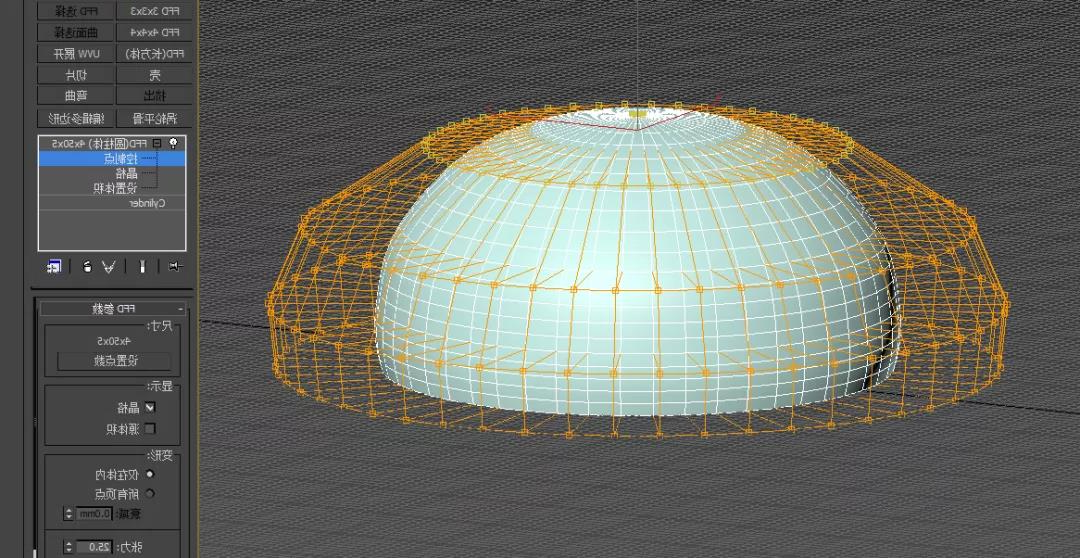Click the pin stack icon below modifier list
The image size is (1080, 558).
(176, 266)
